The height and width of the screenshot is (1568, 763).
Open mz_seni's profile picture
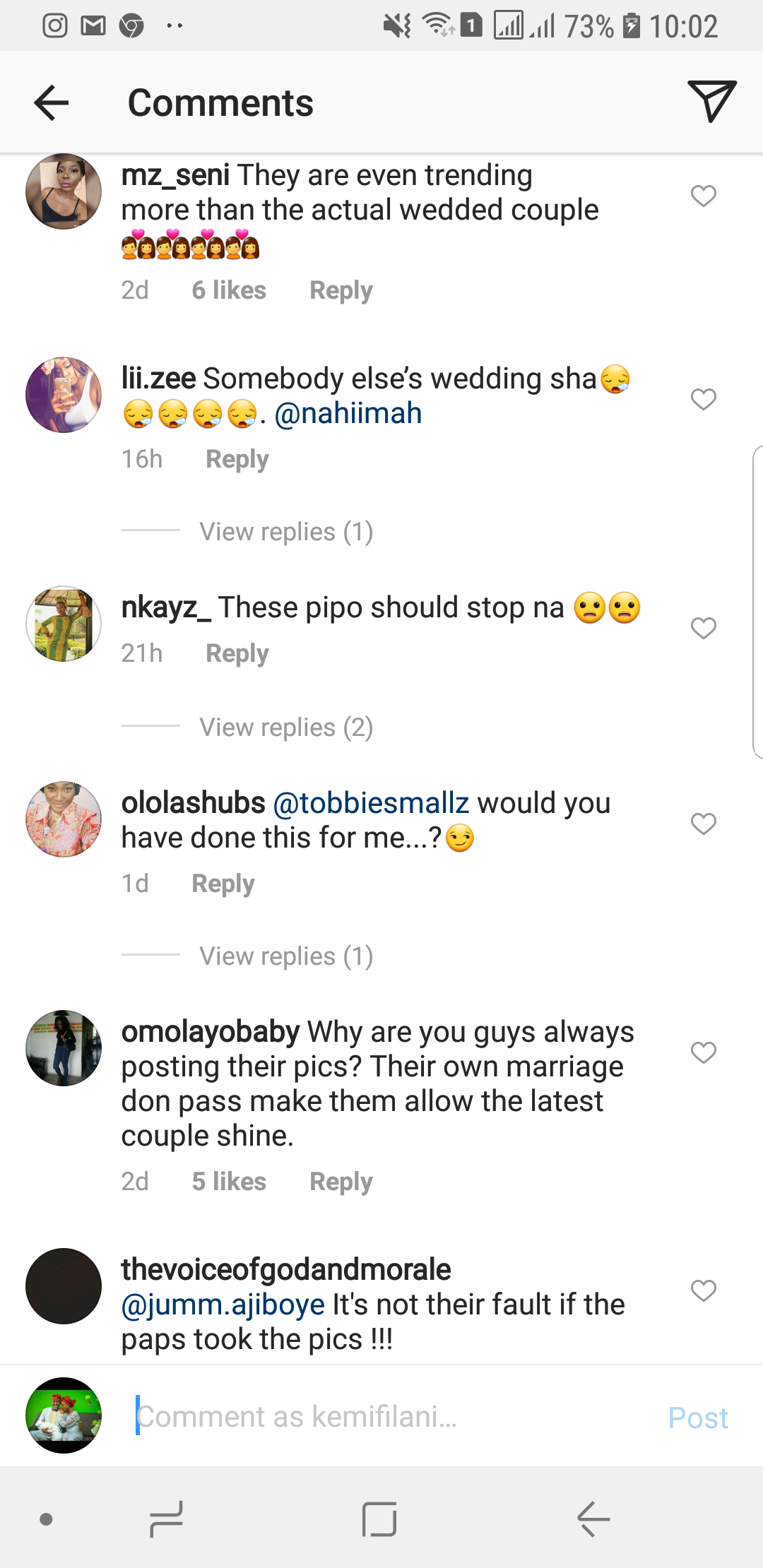(64, 191)
